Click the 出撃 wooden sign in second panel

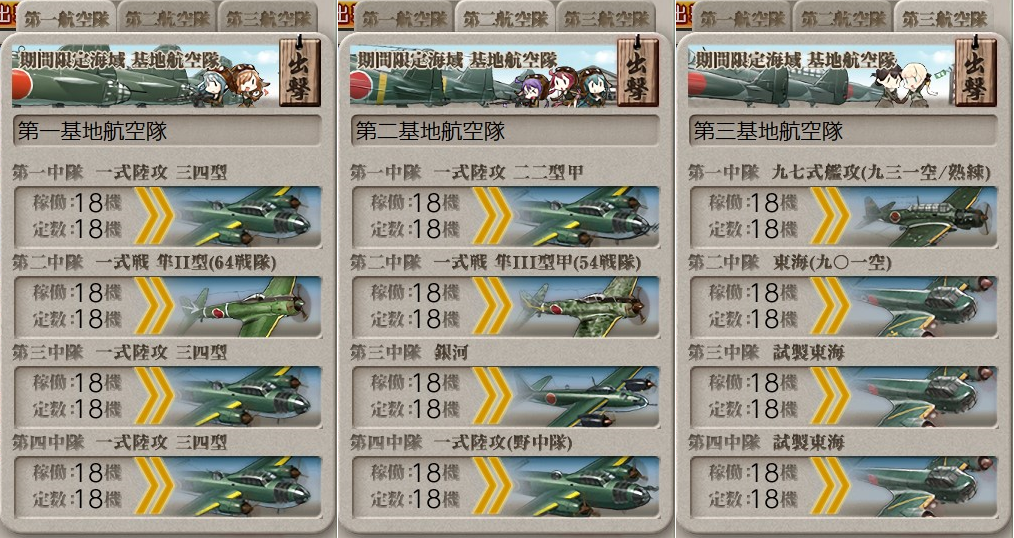[x=638, y=72]
